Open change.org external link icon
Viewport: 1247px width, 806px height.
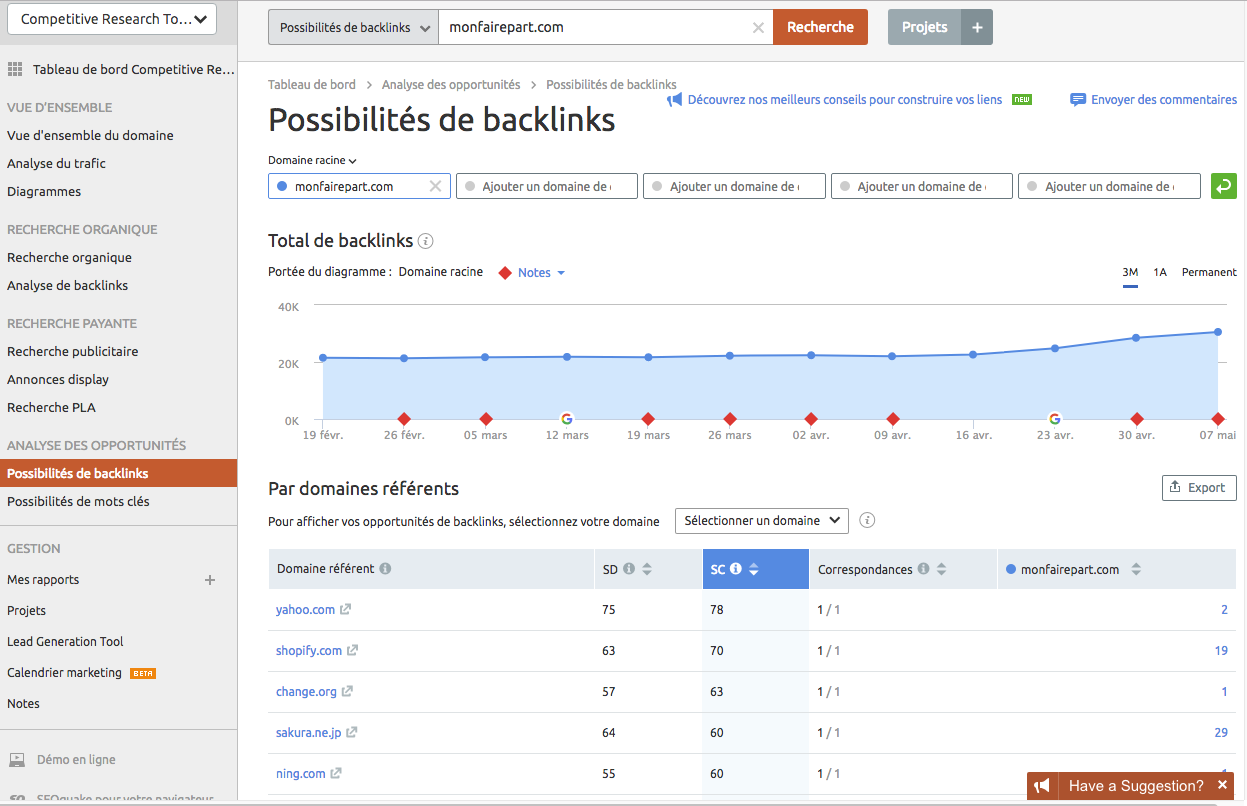pyautogui.click(x=347, y=691)
